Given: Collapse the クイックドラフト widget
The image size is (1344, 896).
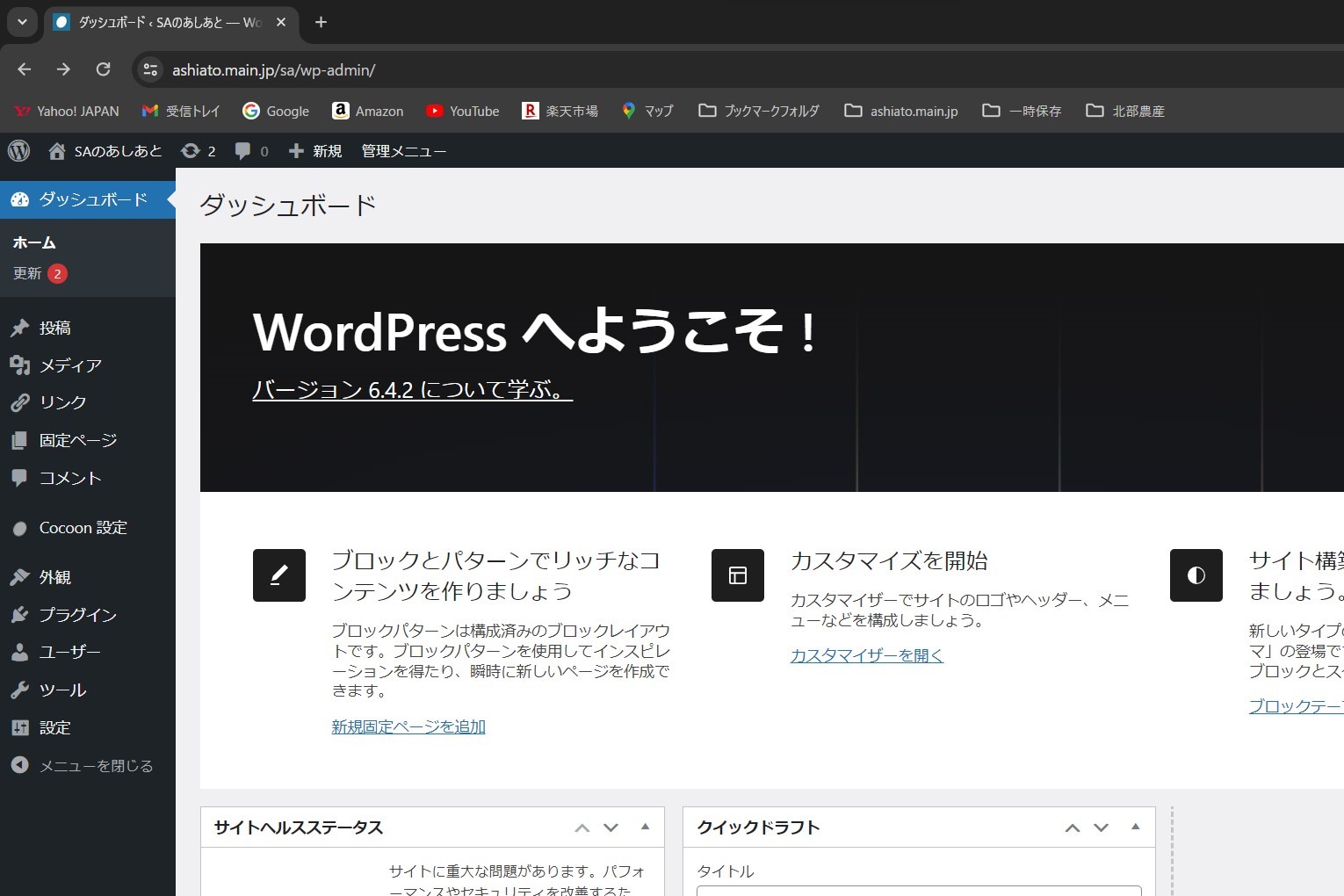Looking at the screenshot, I should tap(1136, 827).
